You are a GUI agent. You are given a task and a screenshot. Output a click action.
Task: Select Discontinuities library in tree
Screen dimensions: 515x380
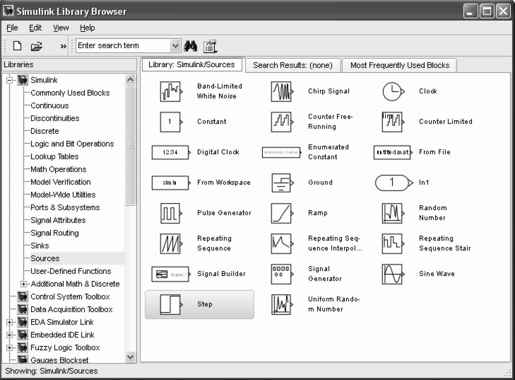click(x=55, y=118)
